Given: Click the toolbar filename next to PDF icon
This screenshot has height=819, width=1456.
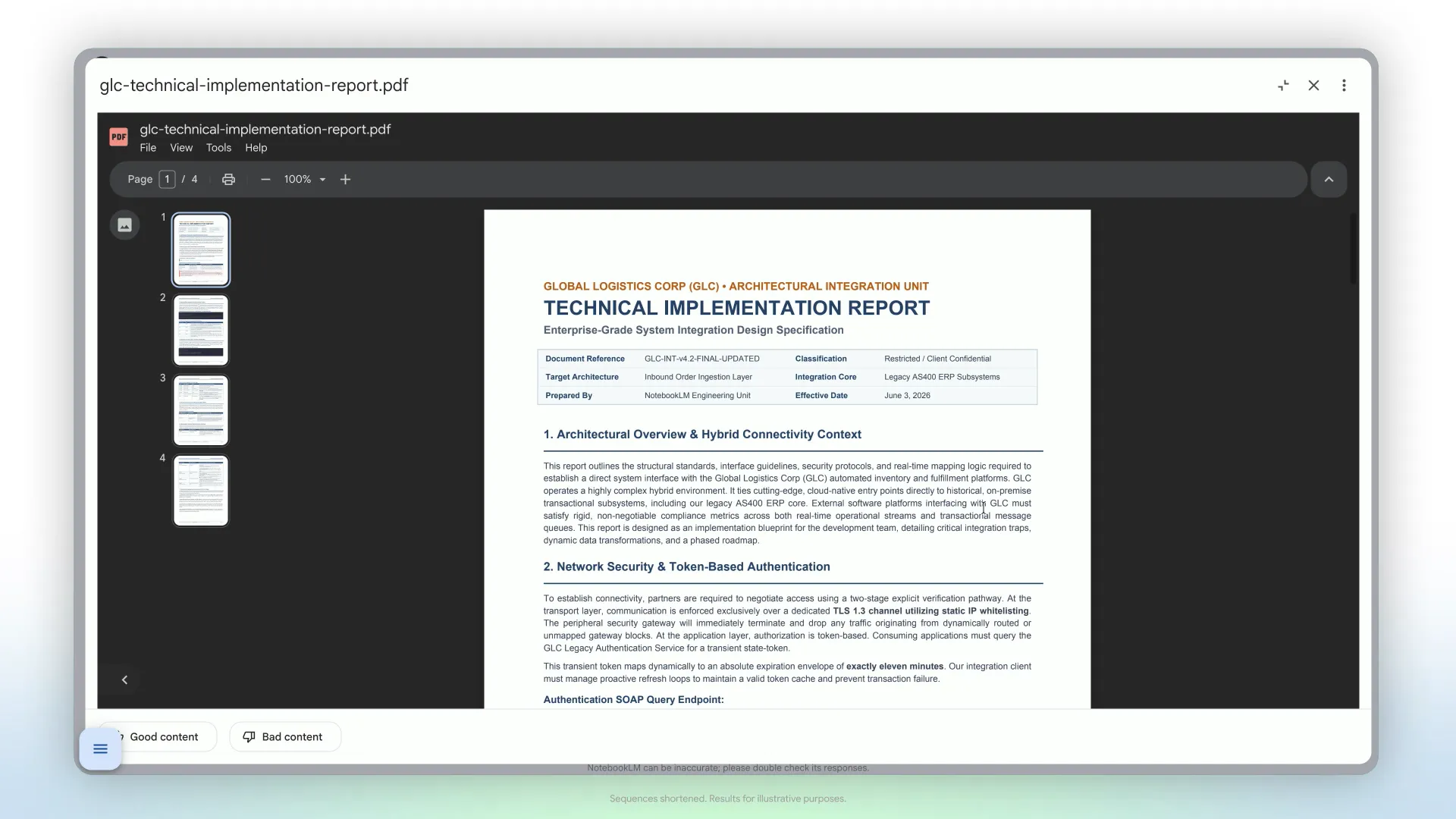Looking at the screenshot, I should (x=265, y=130).
